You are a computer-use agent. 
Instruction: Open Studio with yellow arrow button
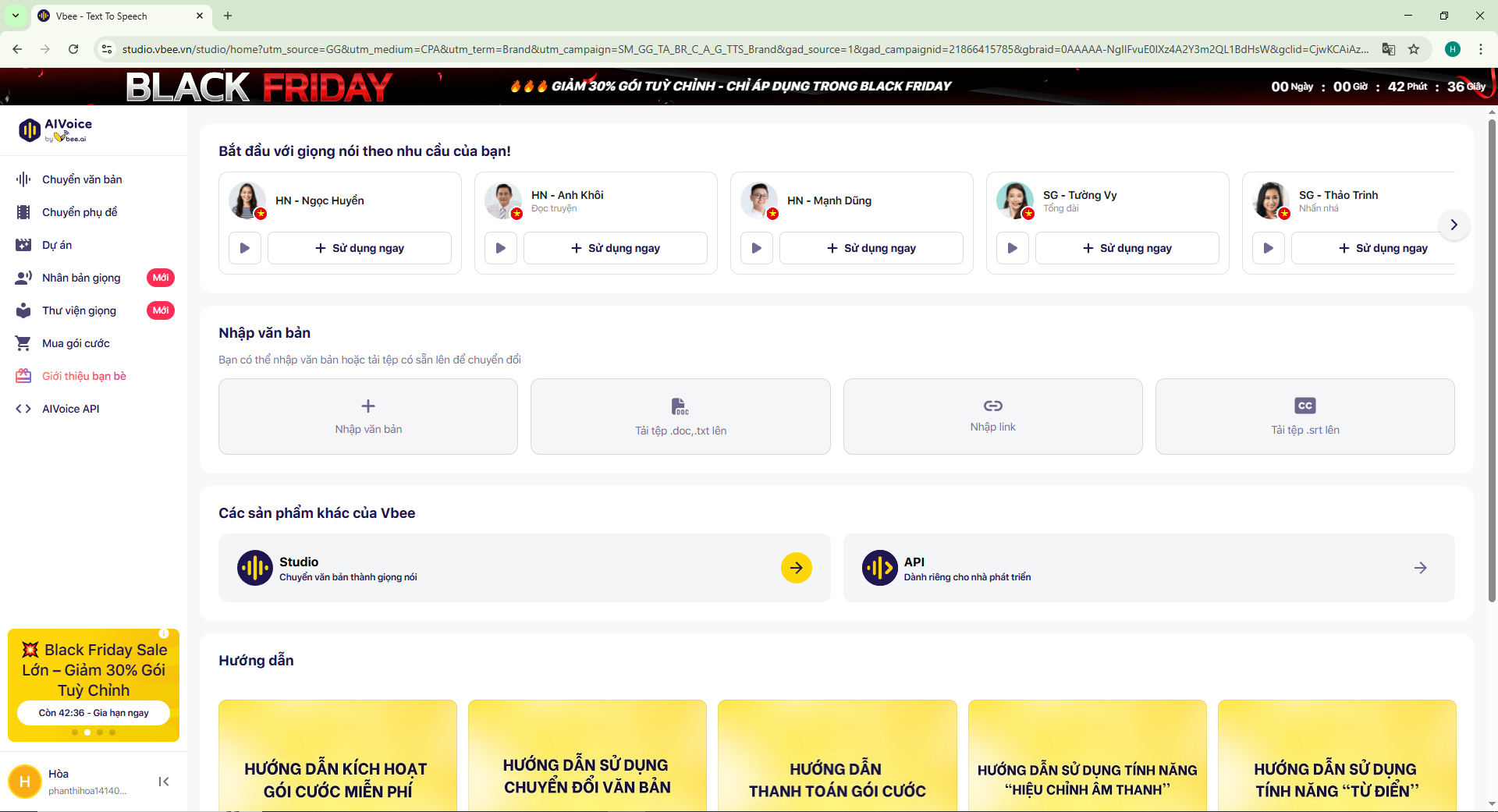click(797, 568)
